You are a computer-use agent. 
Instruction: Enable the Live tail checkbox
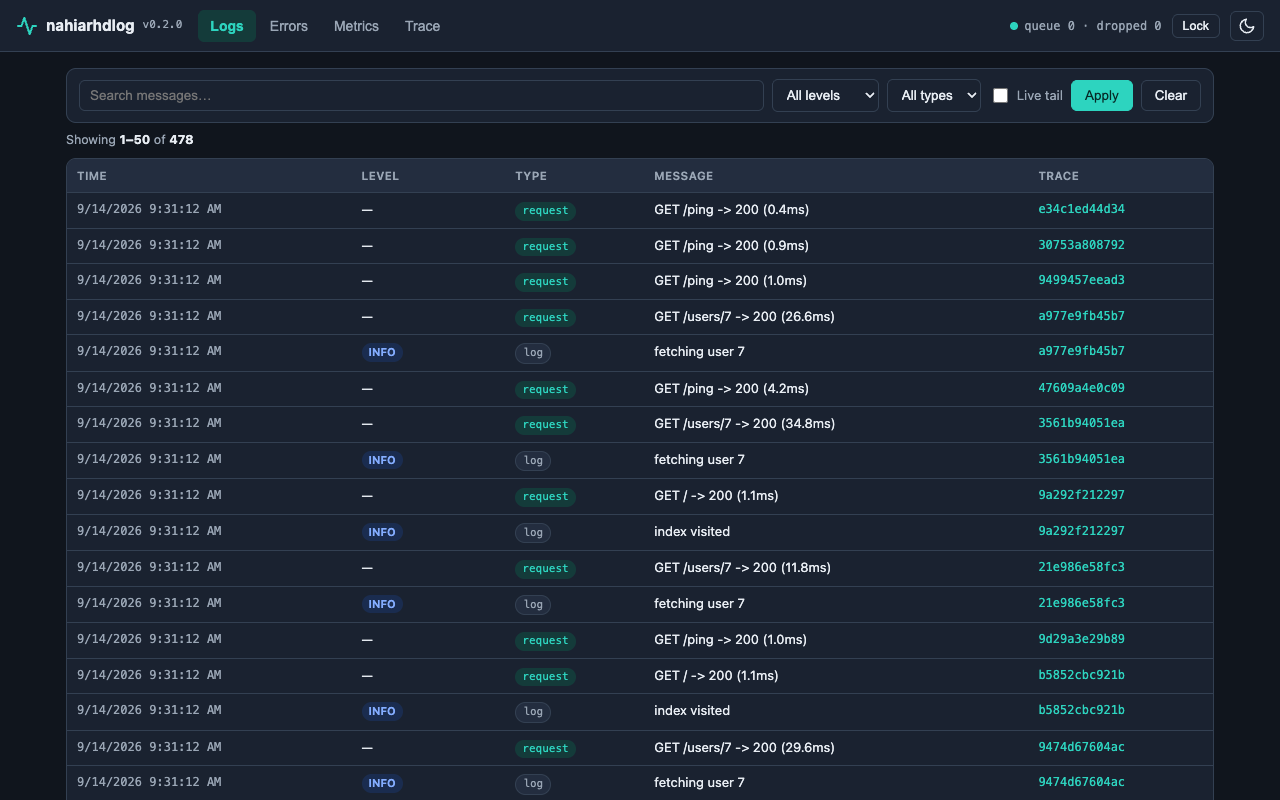[1000, 96]
